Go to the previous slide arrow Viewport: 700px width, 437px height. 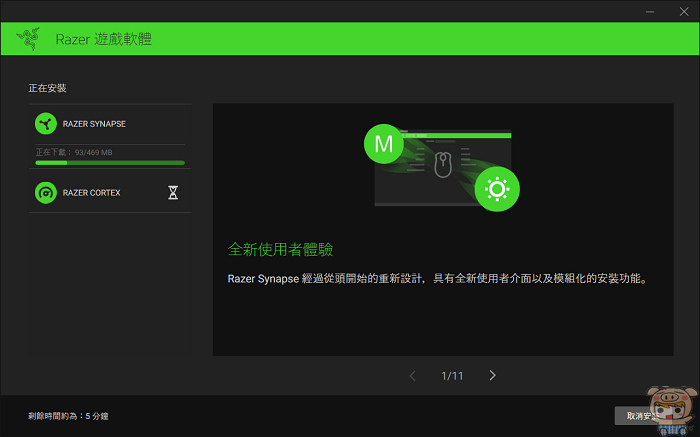[x=412, y=376]
